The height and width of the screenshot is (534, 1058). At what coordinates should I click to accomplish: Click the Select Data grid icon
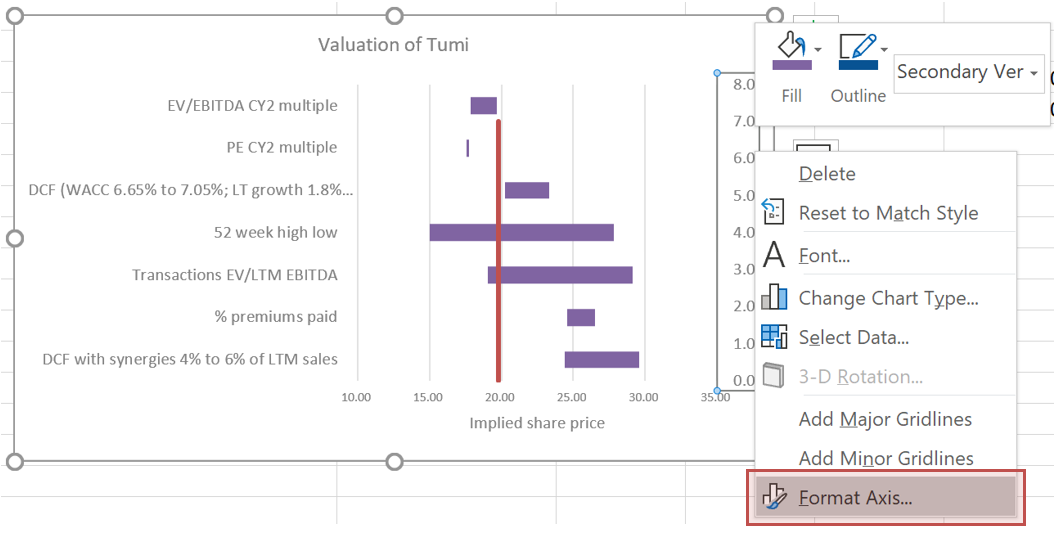coord(774,337)
